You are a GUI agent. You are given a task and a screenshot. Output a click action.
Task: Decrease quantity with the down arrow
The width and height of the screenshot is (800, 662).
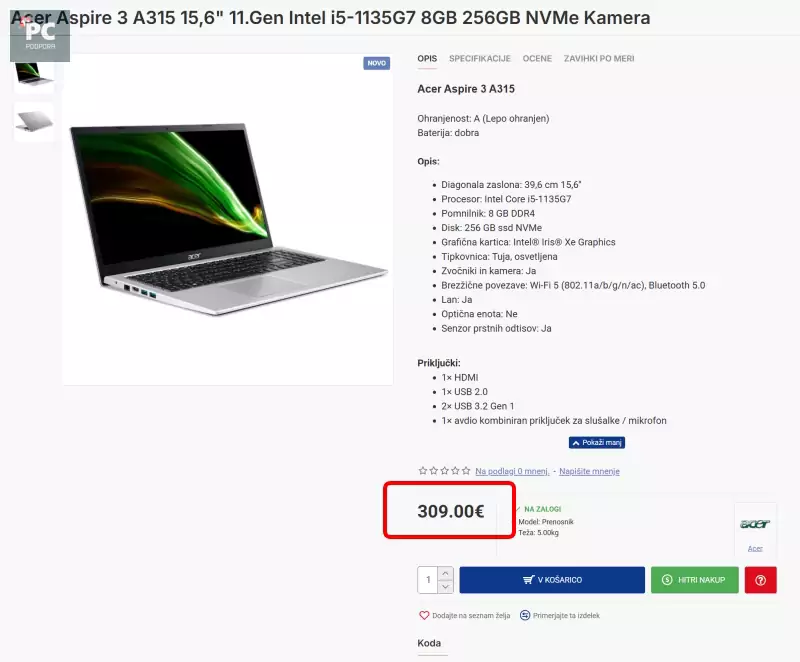coord(445,587)
